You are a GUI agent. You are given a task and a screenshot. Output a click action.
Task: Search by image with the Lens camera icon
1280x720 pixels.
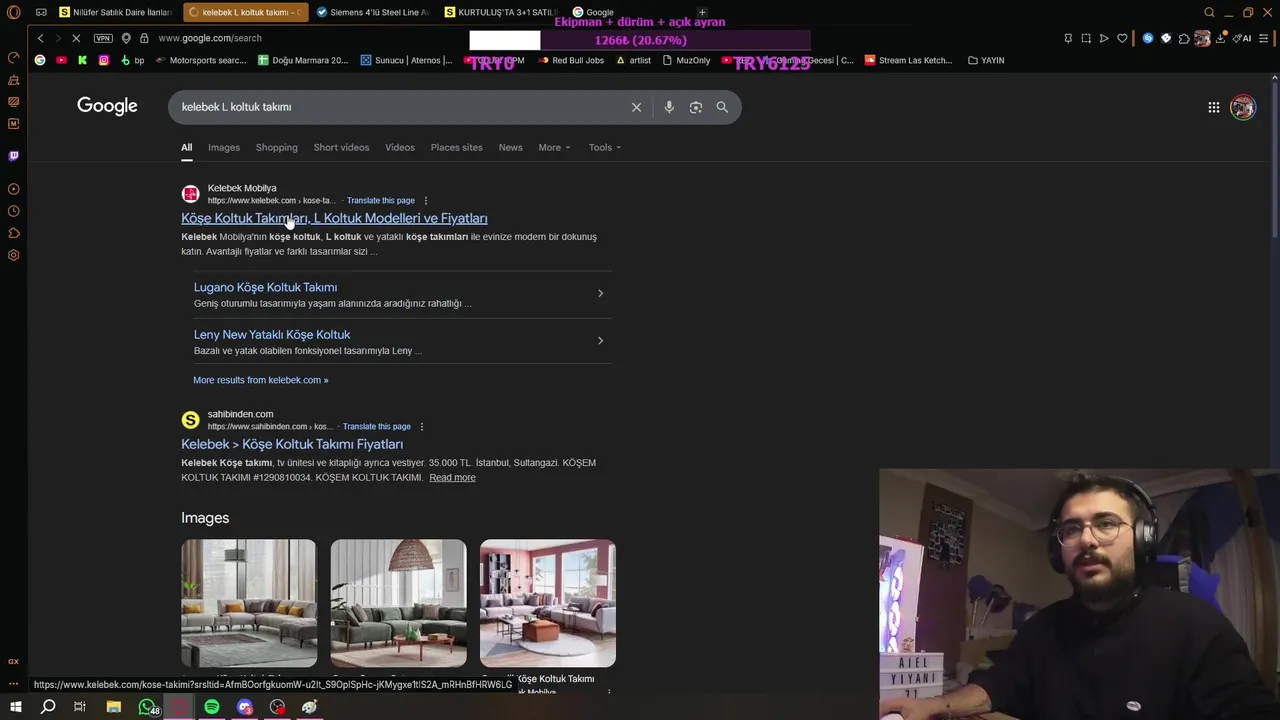696,107
